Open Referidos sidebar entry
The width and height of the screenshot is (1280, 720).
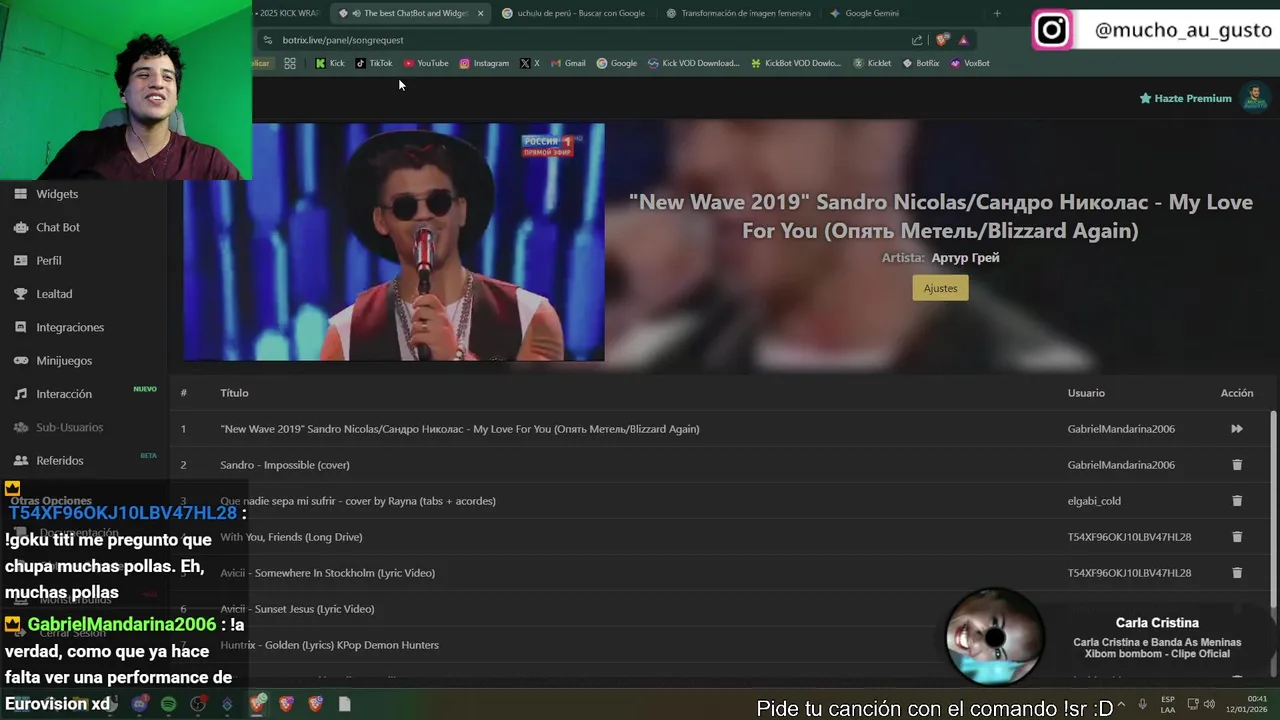click(x=59, y=460)
